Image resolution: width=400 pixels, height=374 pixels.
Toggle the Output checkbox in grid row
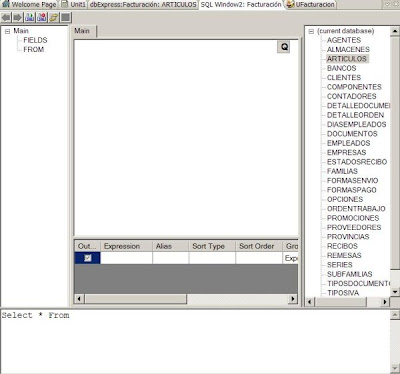[x=88, y=258]
